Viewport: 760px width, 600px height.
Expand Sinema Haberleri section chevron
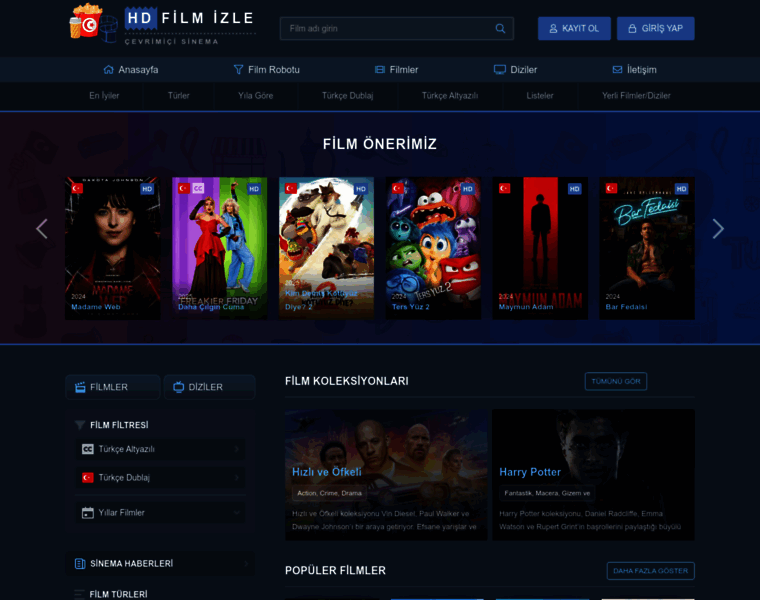click(x=246, y=564)
